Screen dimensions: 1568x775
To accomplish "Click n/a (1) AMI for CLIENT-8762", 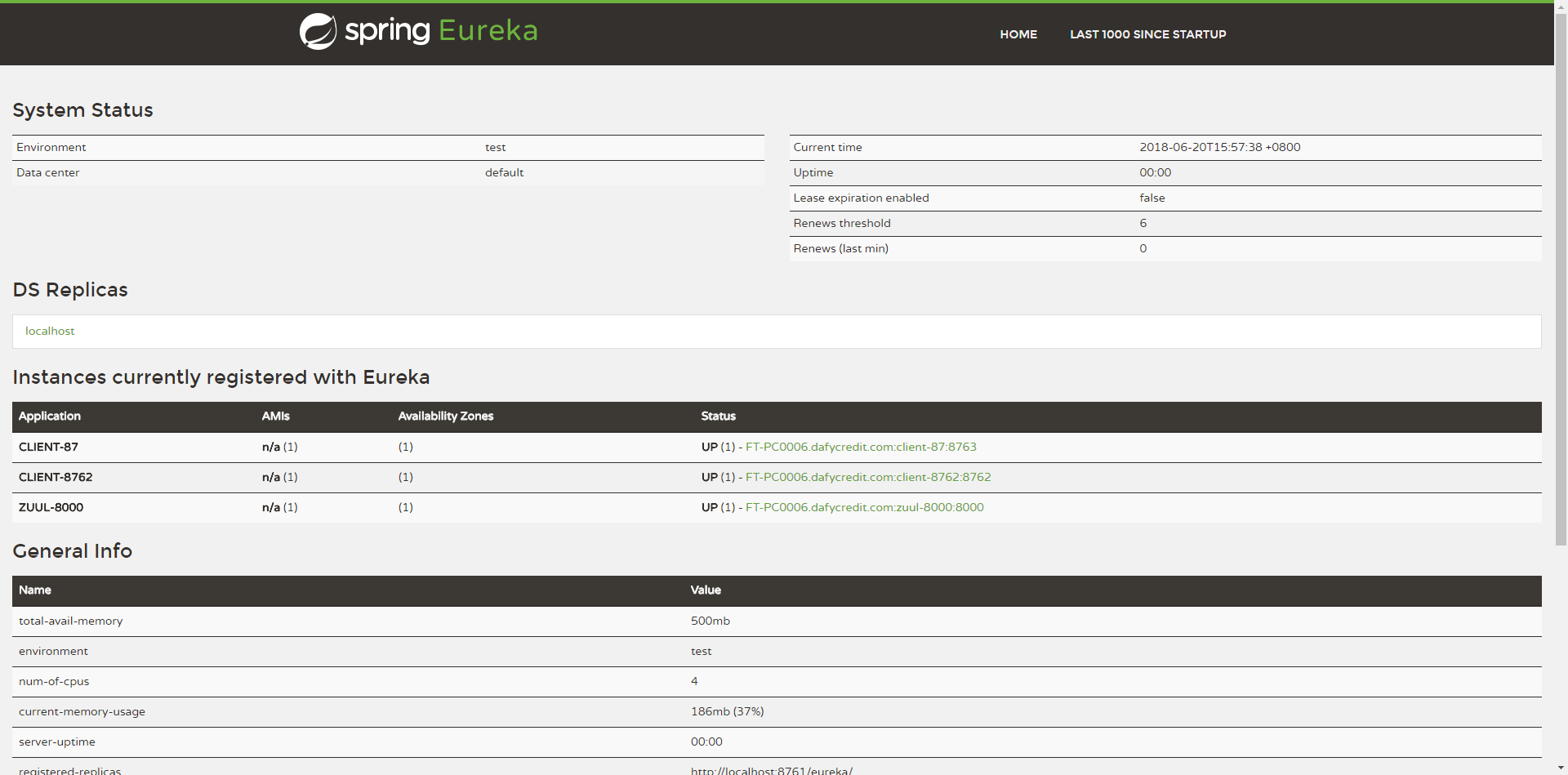I will coord(280,477).
